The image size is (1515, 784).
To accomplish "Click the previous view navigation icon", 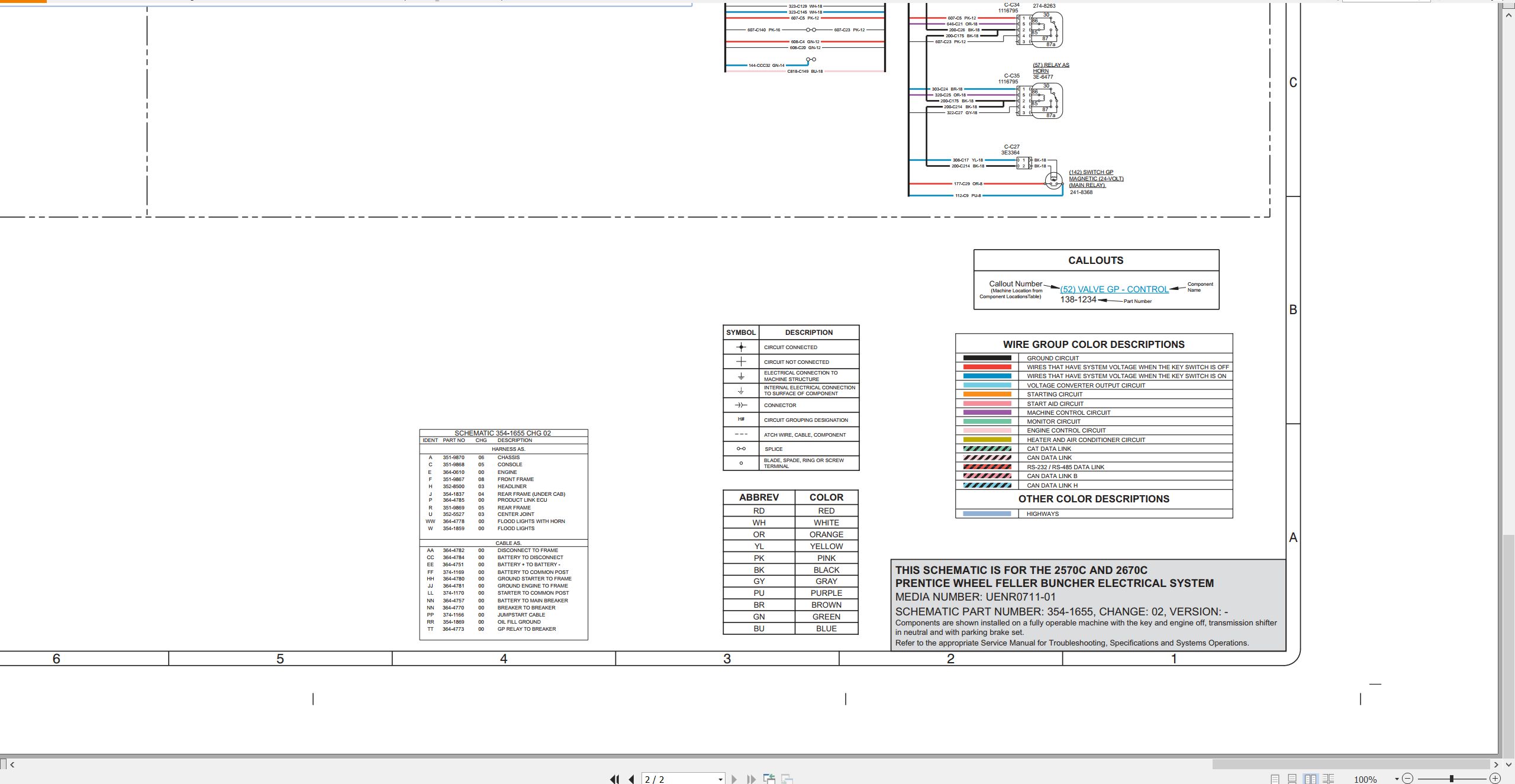I will tap(769, 779).
